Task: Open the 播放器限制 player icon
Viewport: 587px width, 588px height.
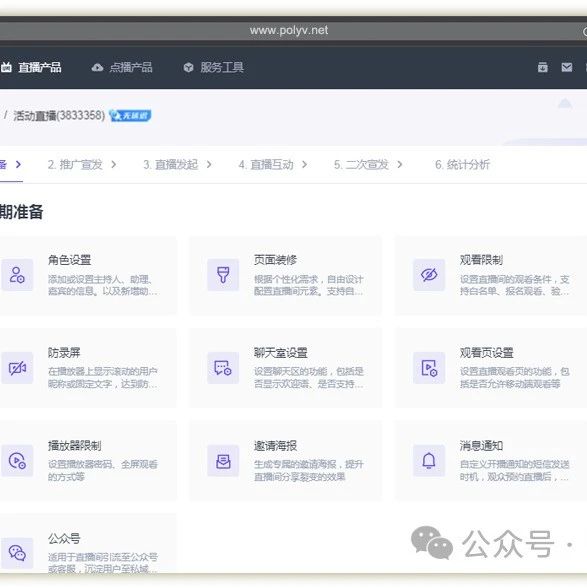Action: coord(17,461)
